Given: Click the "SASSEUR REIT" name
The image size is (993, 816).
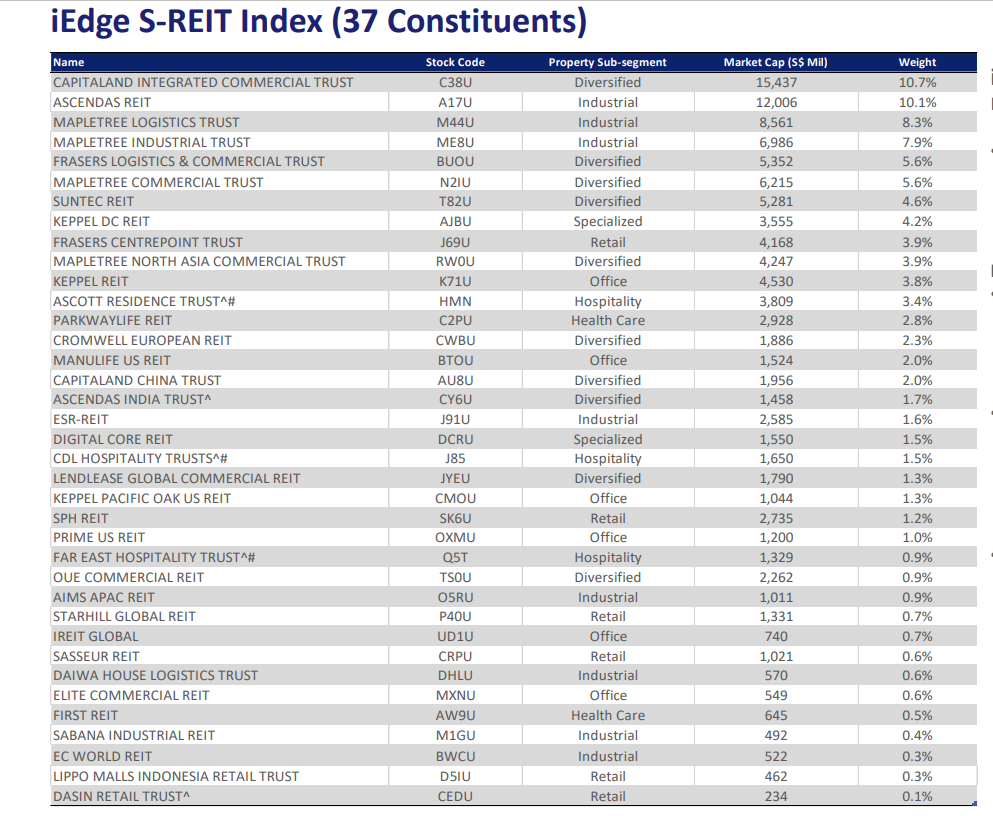Looking at the screenshot, I should click(96, 656).
